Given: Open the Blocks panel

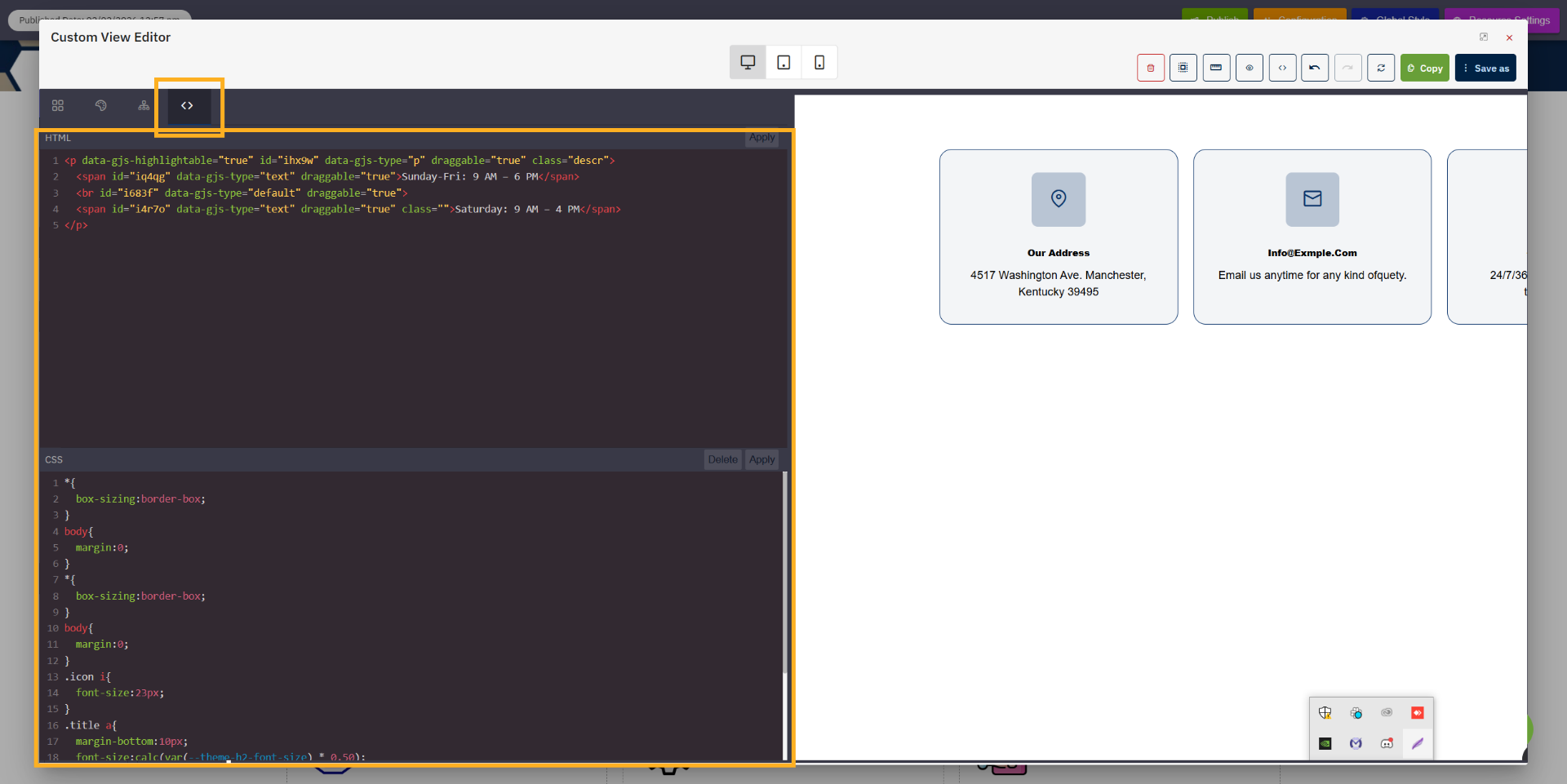Looking at the screenshot, I should (x=57, y=105).
